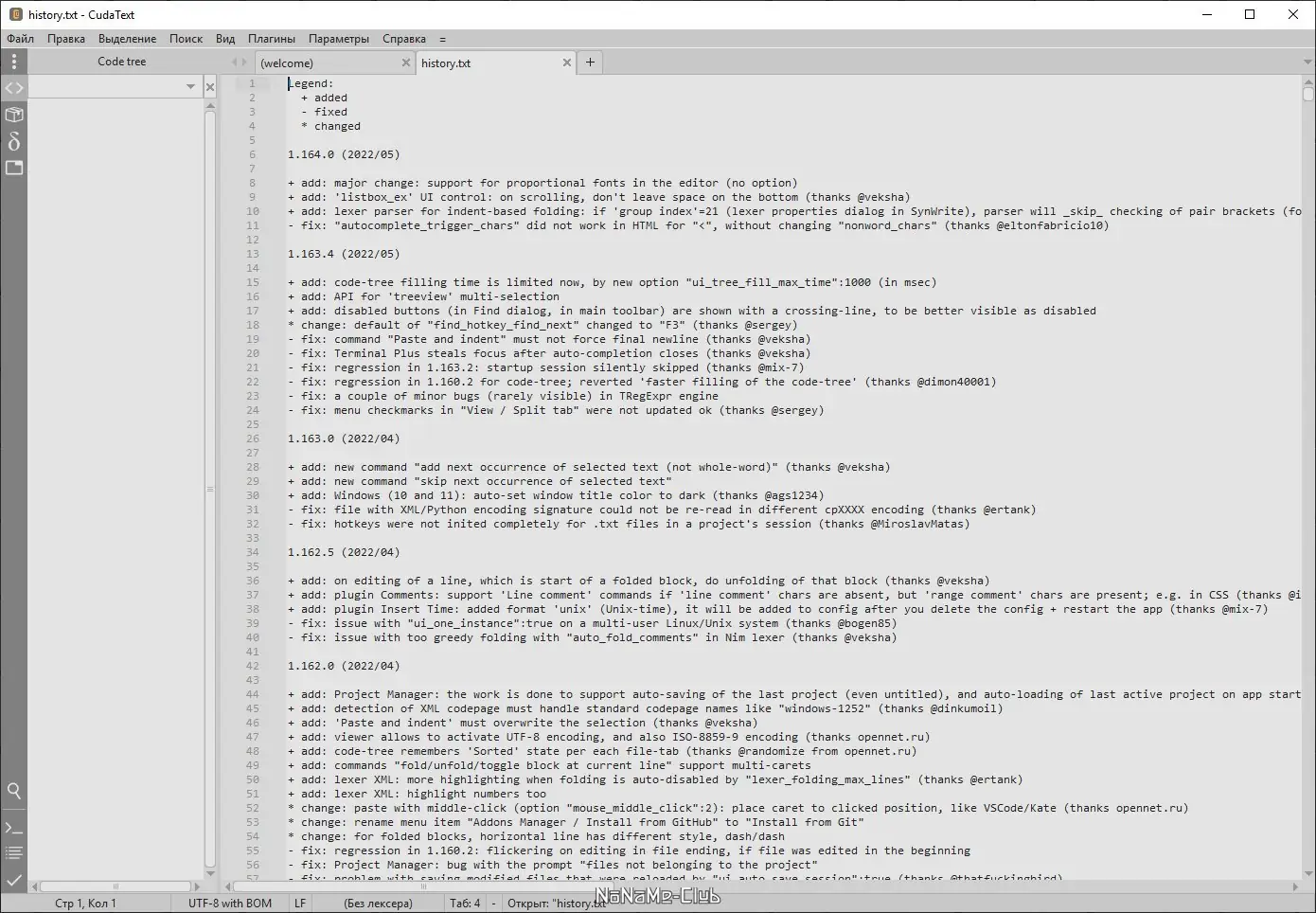Open the Поиск menu
This screenshot has width=1316, height=913.
186,39
